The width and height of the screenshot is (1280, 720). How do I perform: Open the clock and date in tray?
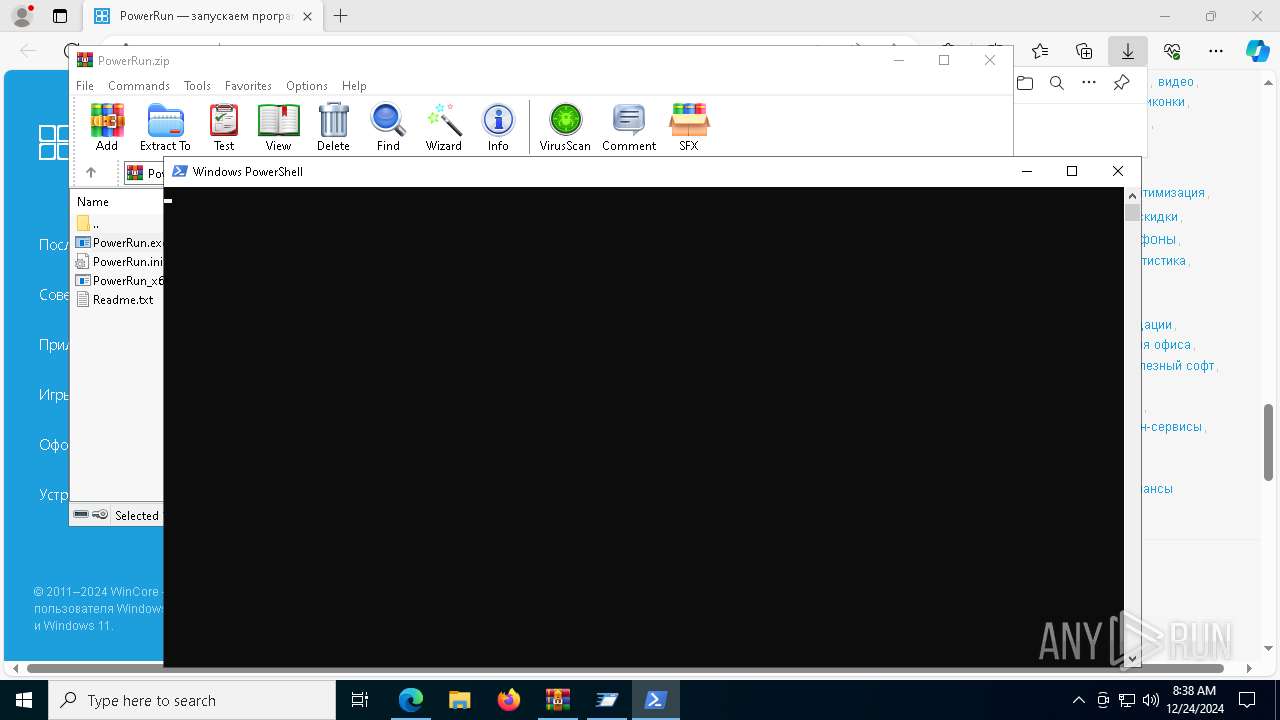[1193, 700]
